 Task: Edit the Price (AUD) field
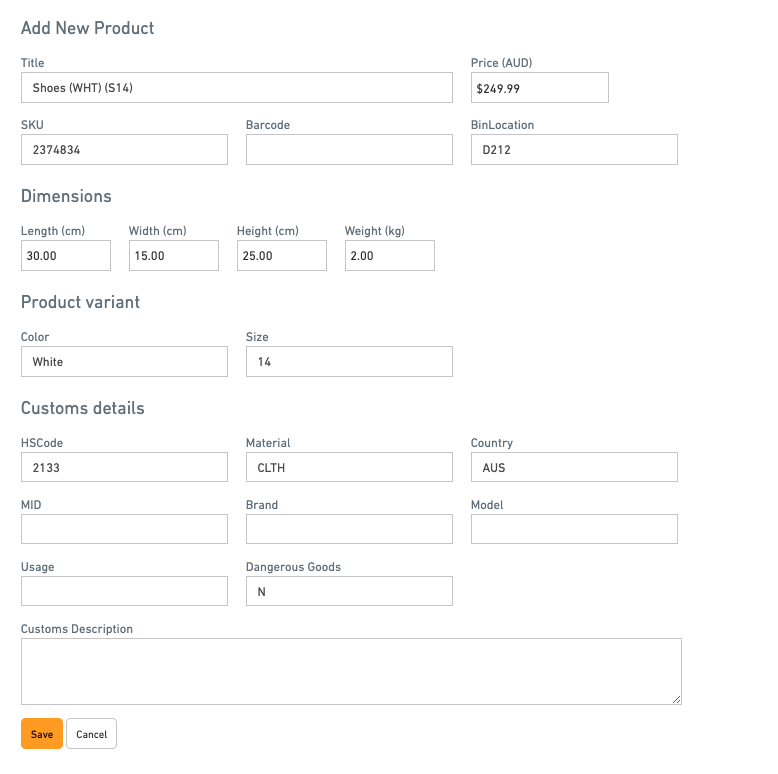539,88
